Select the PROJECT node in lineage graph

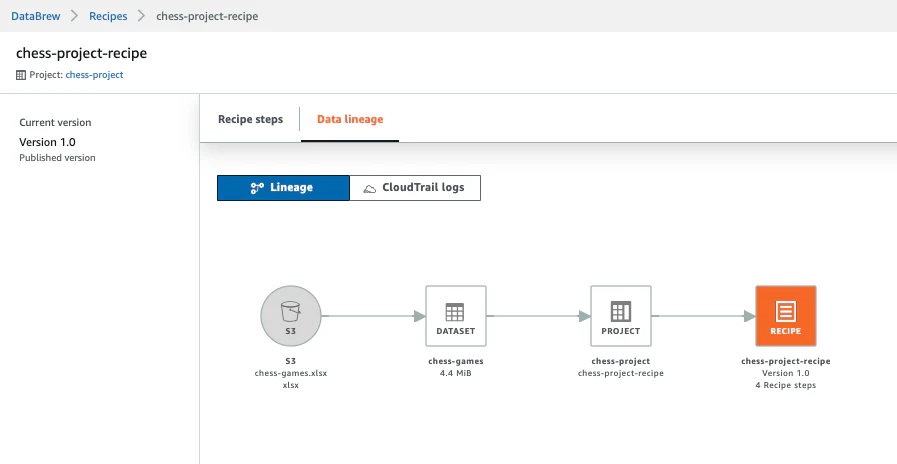click(x=621, y=316)
